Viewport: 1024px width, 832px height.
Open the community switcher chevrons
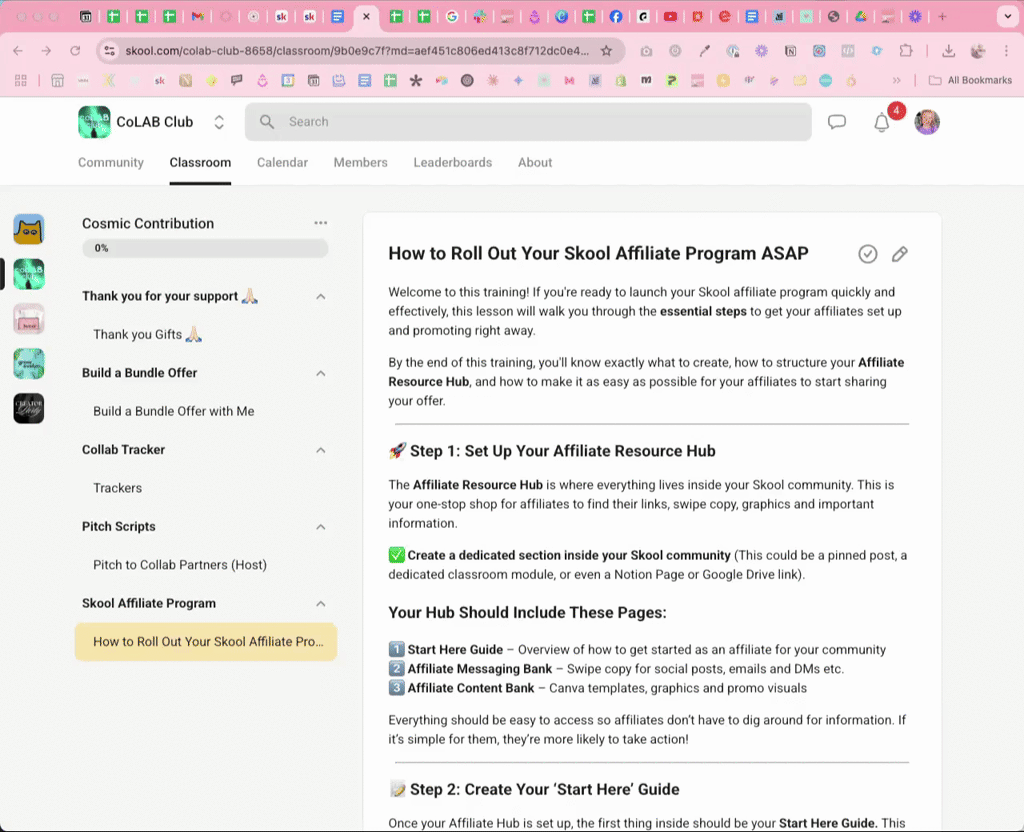tap(219, 122)
